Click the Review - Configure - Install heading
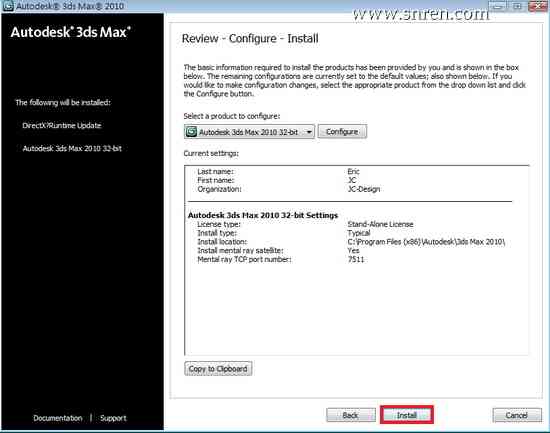 250,39
